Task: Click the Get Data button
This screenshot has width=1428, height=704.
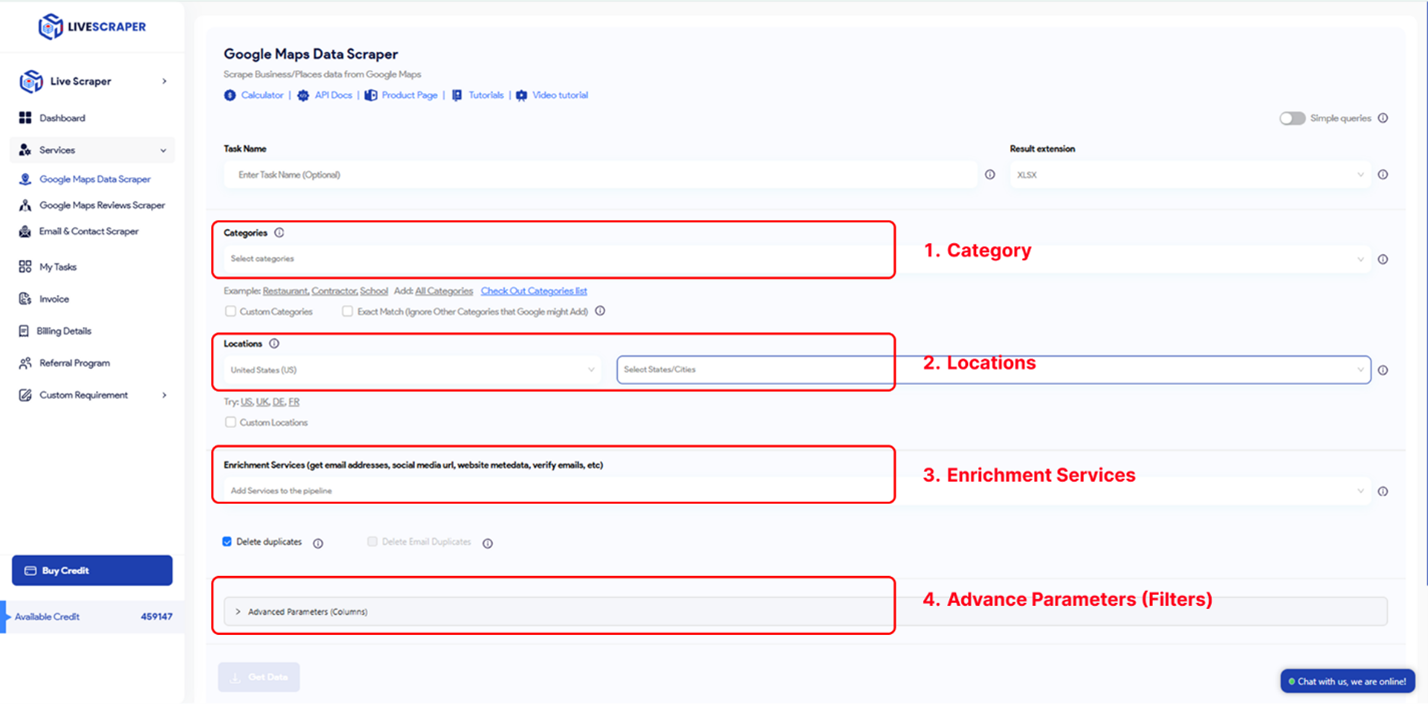Action: pyautogui.click(x=259, y=677)
